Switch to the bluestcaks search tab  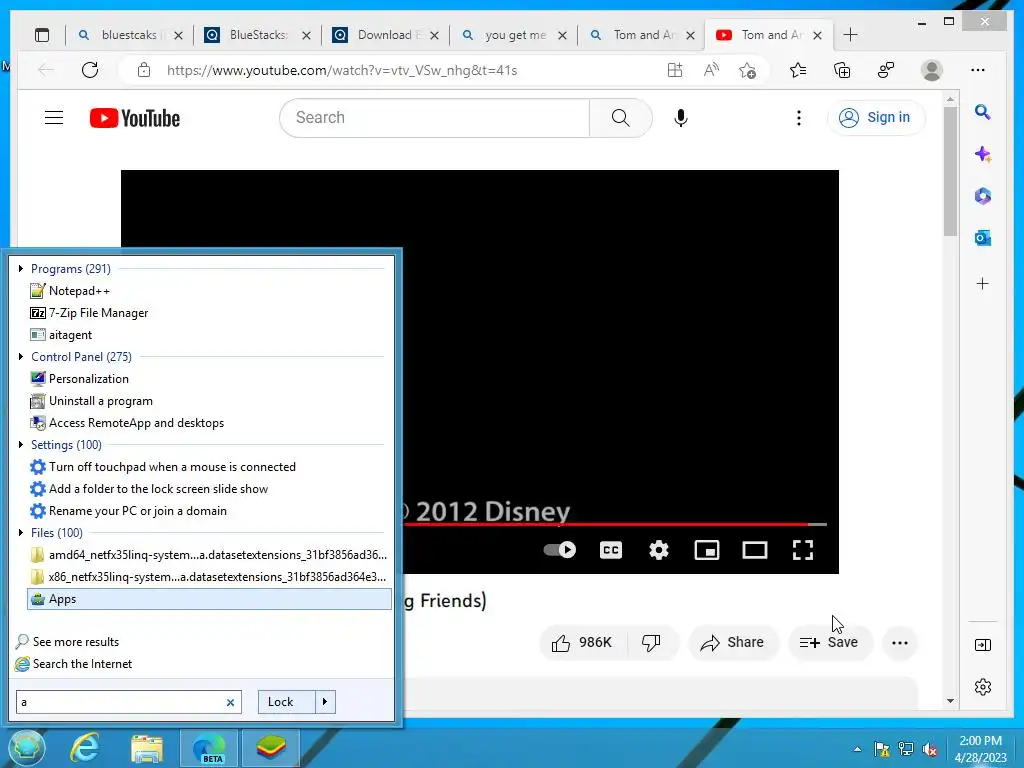[129, 35]
